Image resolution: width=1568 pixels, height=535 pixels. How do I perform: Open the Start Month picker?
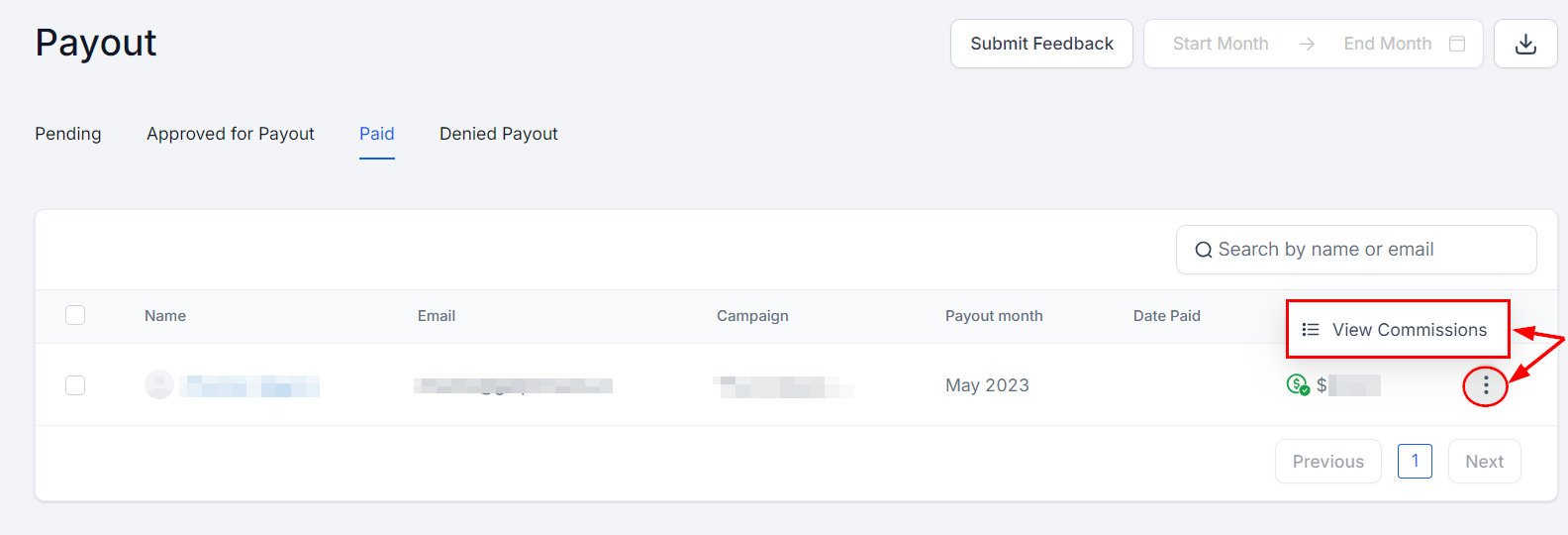[1221, 44]
